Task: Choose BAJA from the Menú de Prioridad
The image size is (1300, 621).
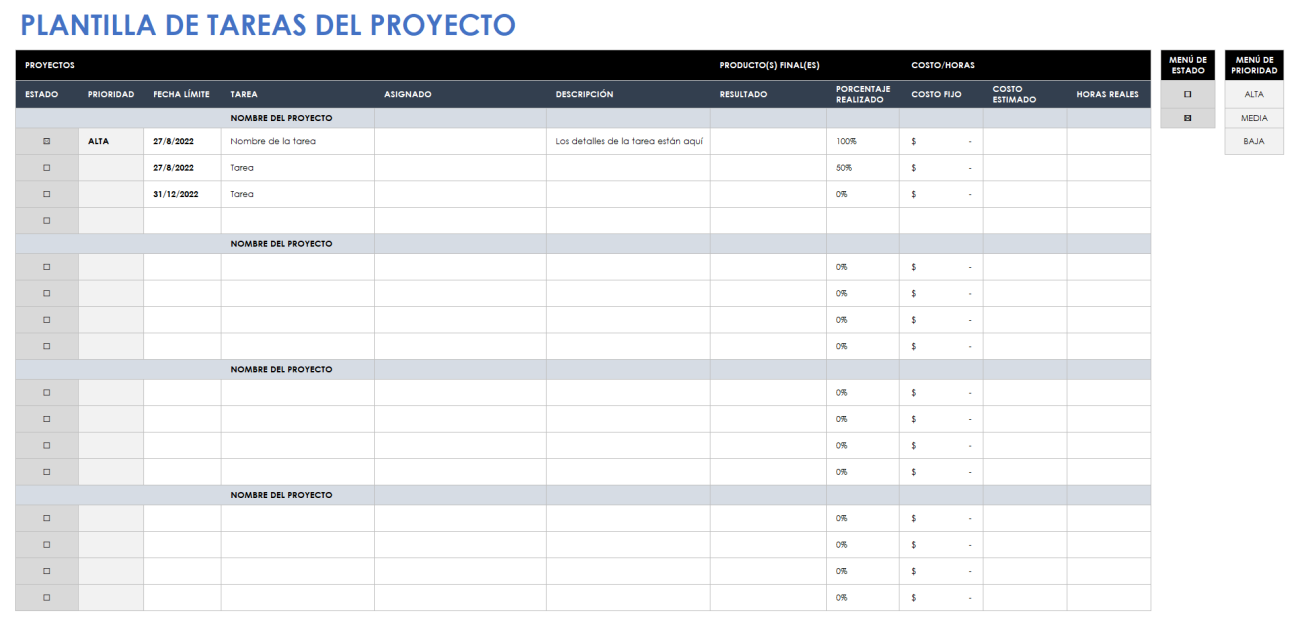Action: point(1253,141)
